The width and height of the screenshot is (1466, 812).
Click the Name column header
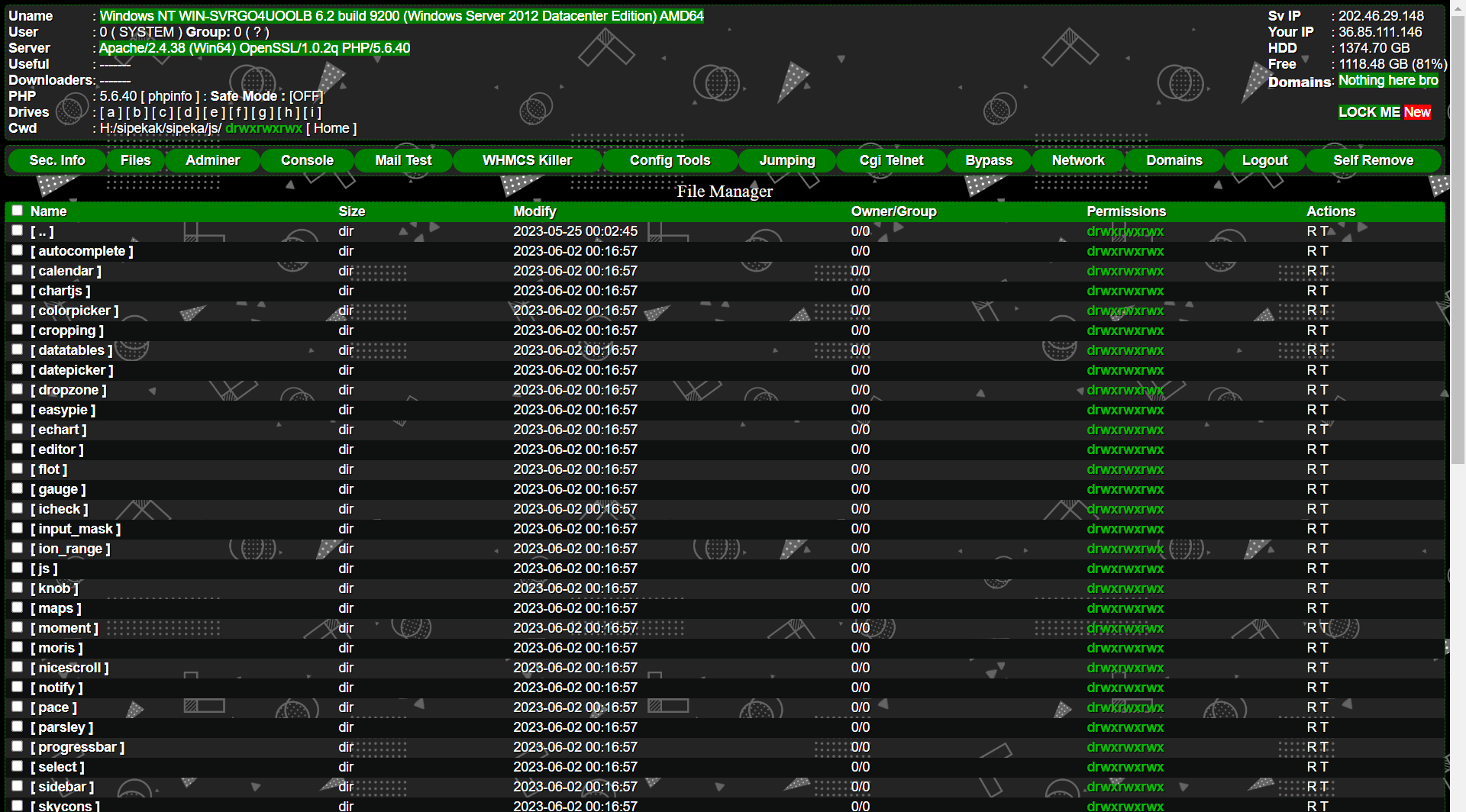coord(48,211)
